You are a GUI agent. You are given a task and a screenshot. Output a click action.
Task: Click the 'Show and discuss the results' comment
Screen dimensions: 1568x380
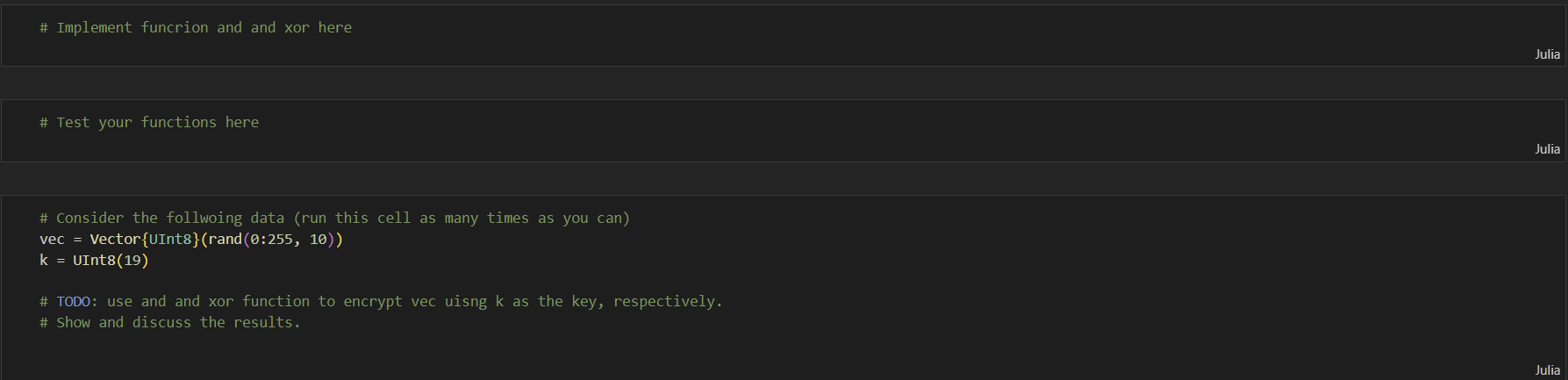click(x=170, y=322)
